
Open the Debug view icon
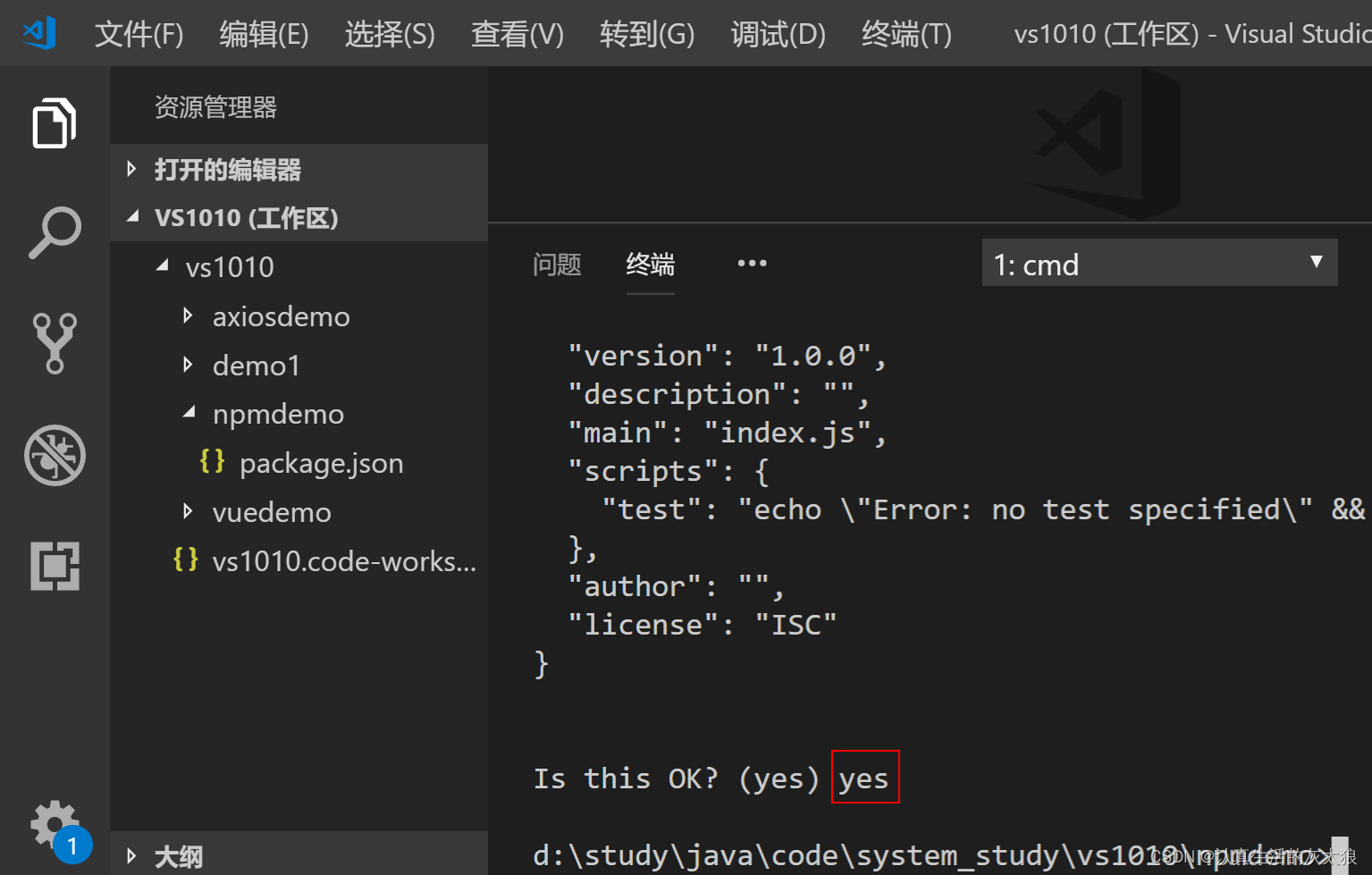55,455
